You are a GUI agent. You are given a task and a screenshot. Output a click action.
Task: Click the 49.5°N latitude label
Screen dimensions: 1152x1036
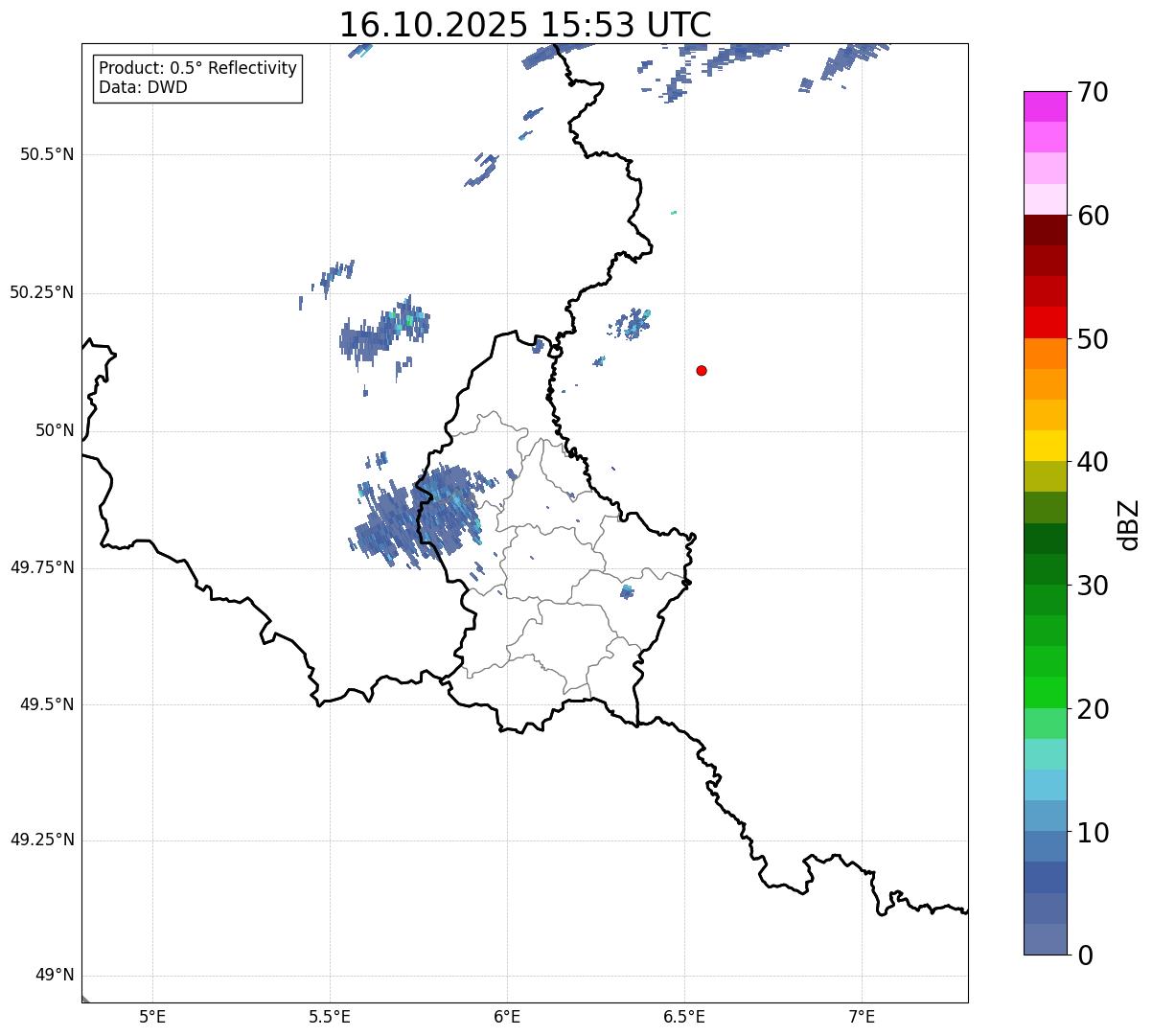47,704
